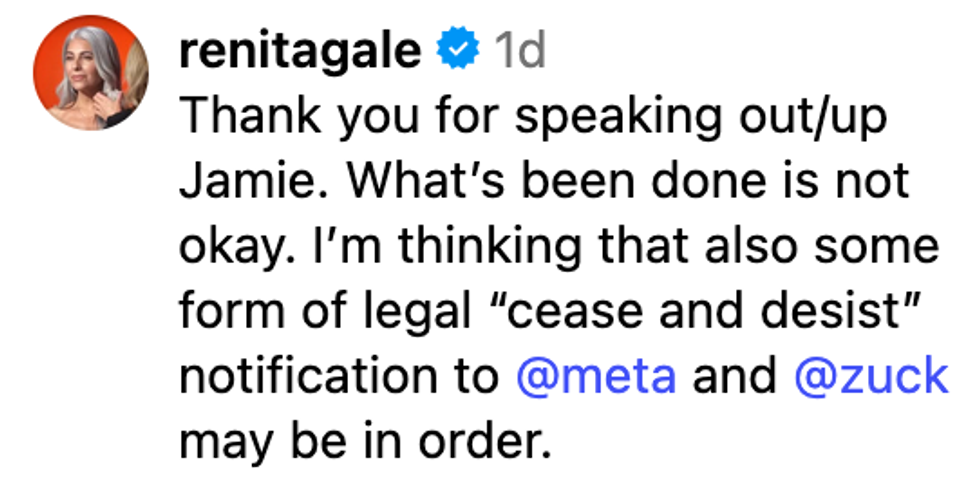The height and width of the screenshot is (488, 980).
Task: Click the words "form of" in the comment
Action: [x=251, y=312]
